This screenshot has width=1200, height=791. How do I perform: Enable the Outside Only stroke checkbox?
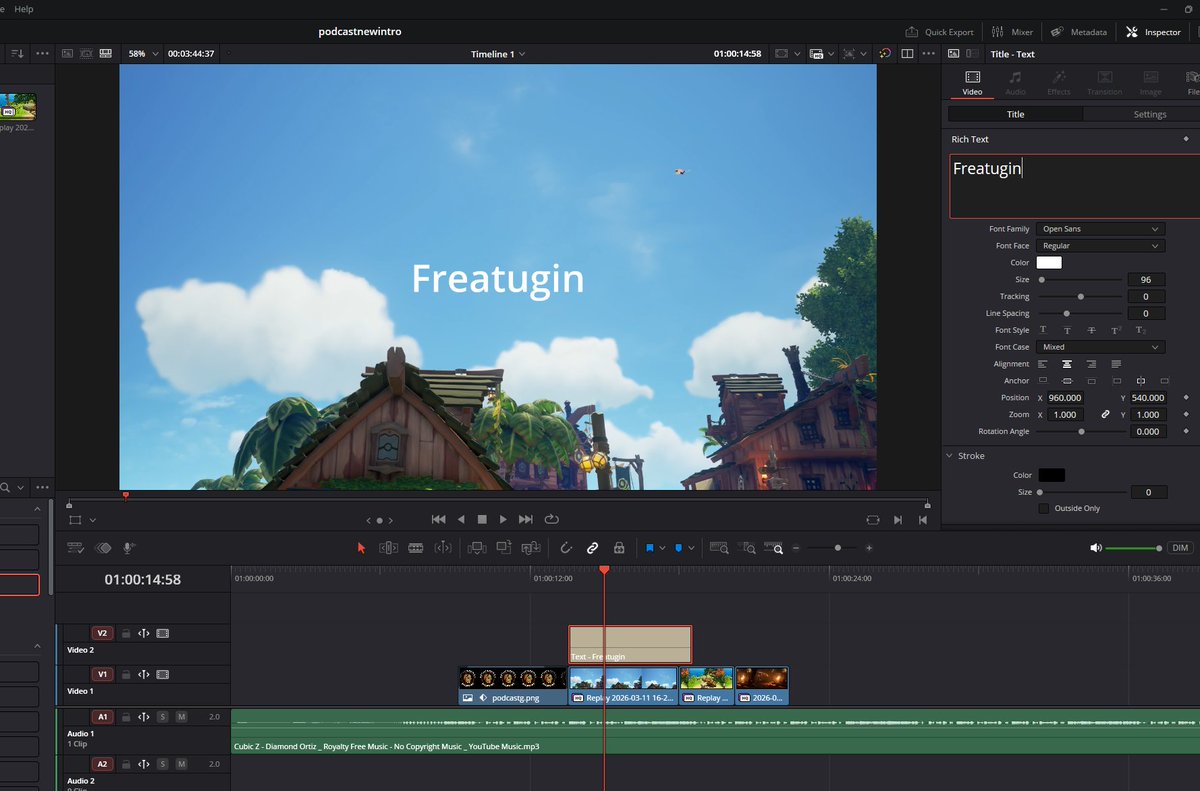(x=1044, y=509)
